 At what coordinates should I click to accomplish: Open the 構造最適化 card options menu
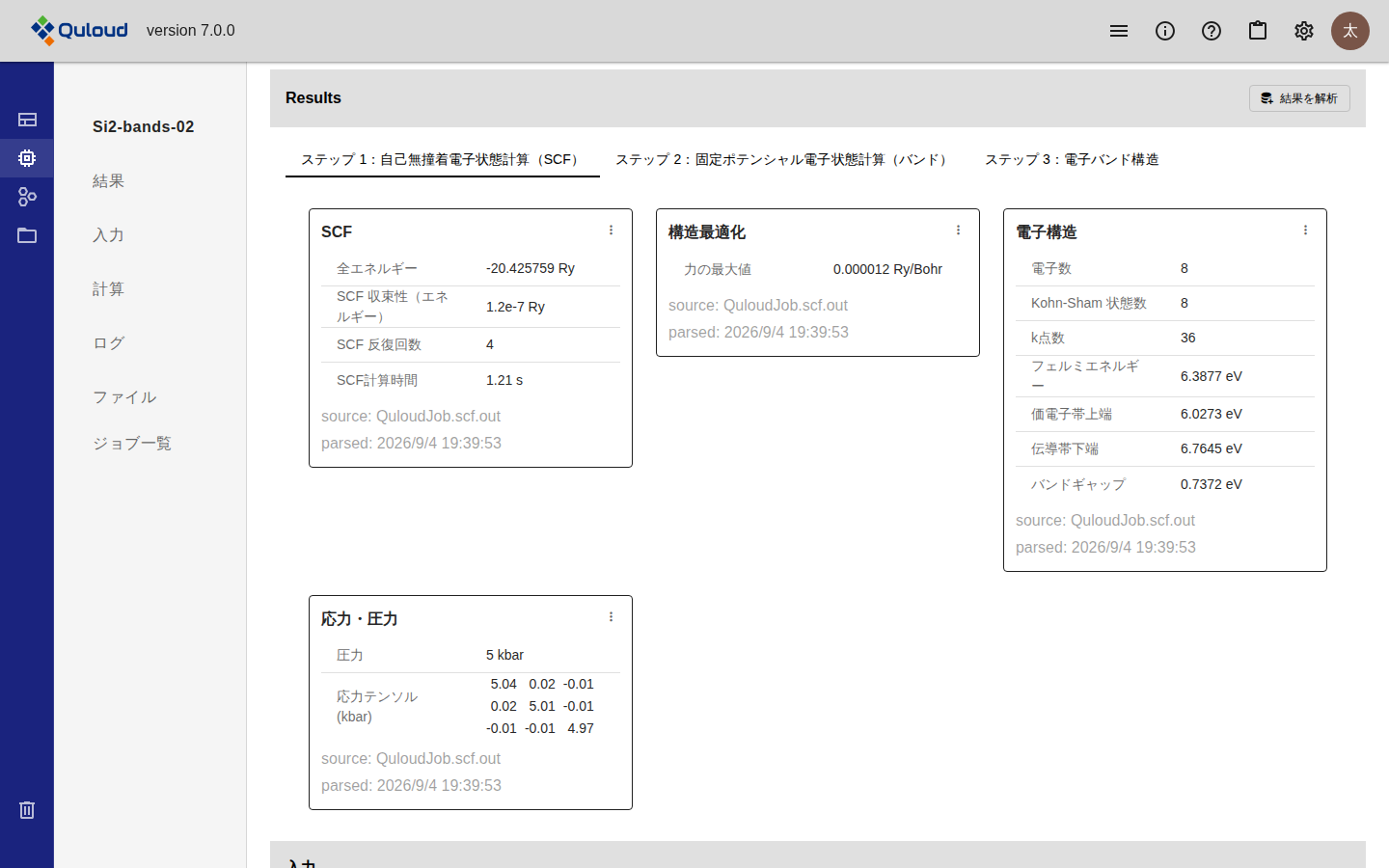pyautogui.click(x=958, y=231)
